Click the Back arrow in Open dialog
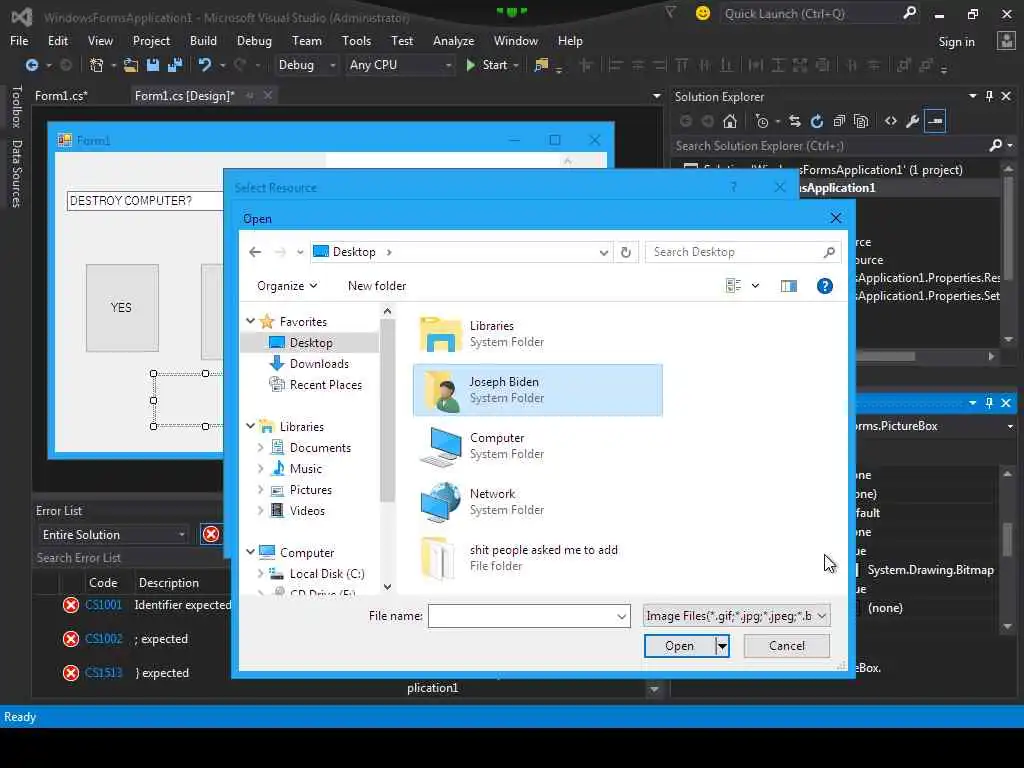This screenshot has height=768, width=1024. click(255, 252)
